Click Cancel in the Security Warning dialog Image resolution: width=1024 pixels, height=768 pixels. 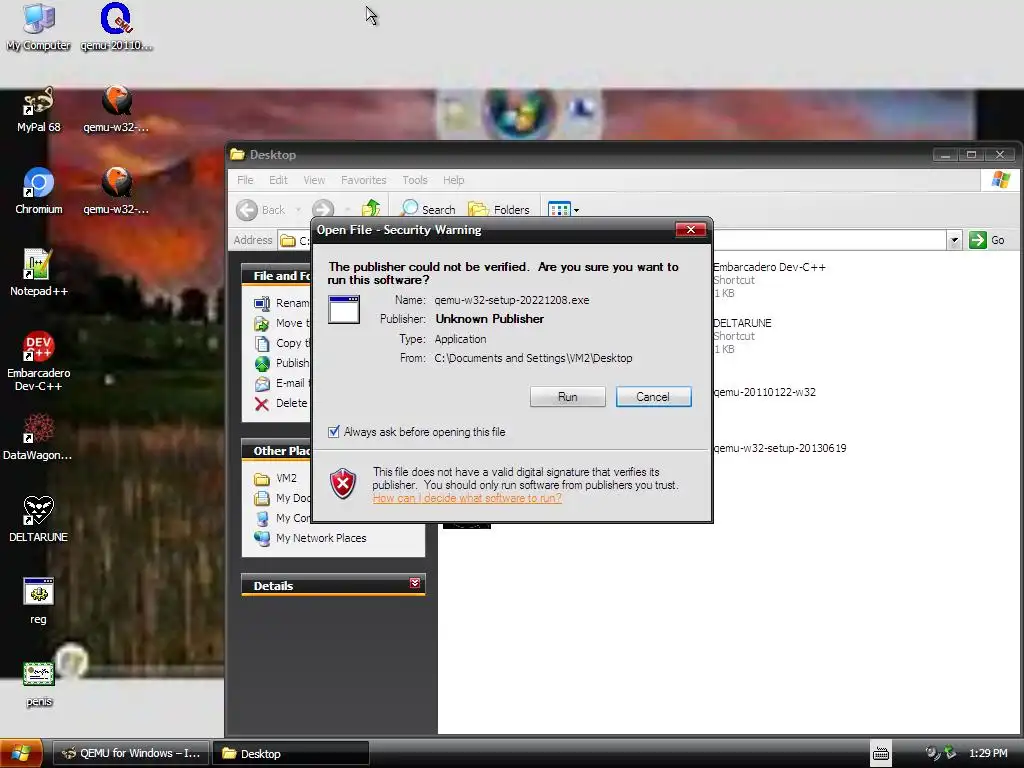pos(653,397)
